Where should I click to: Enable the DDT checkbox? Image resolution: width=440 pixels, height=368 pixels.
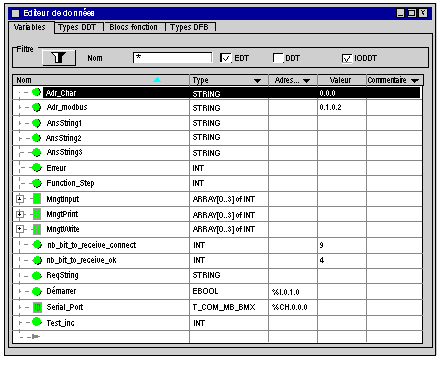point(278,58)
